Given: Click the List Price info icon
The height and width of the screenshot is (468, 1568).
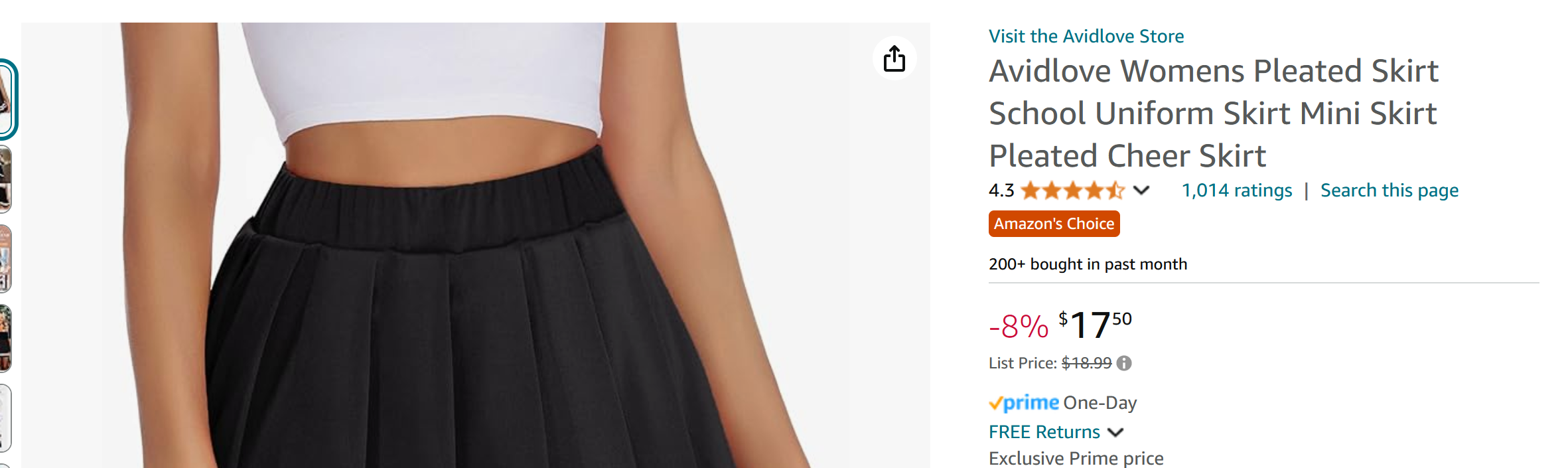Looking at the screenshot, I should [x=1124, y=363].
